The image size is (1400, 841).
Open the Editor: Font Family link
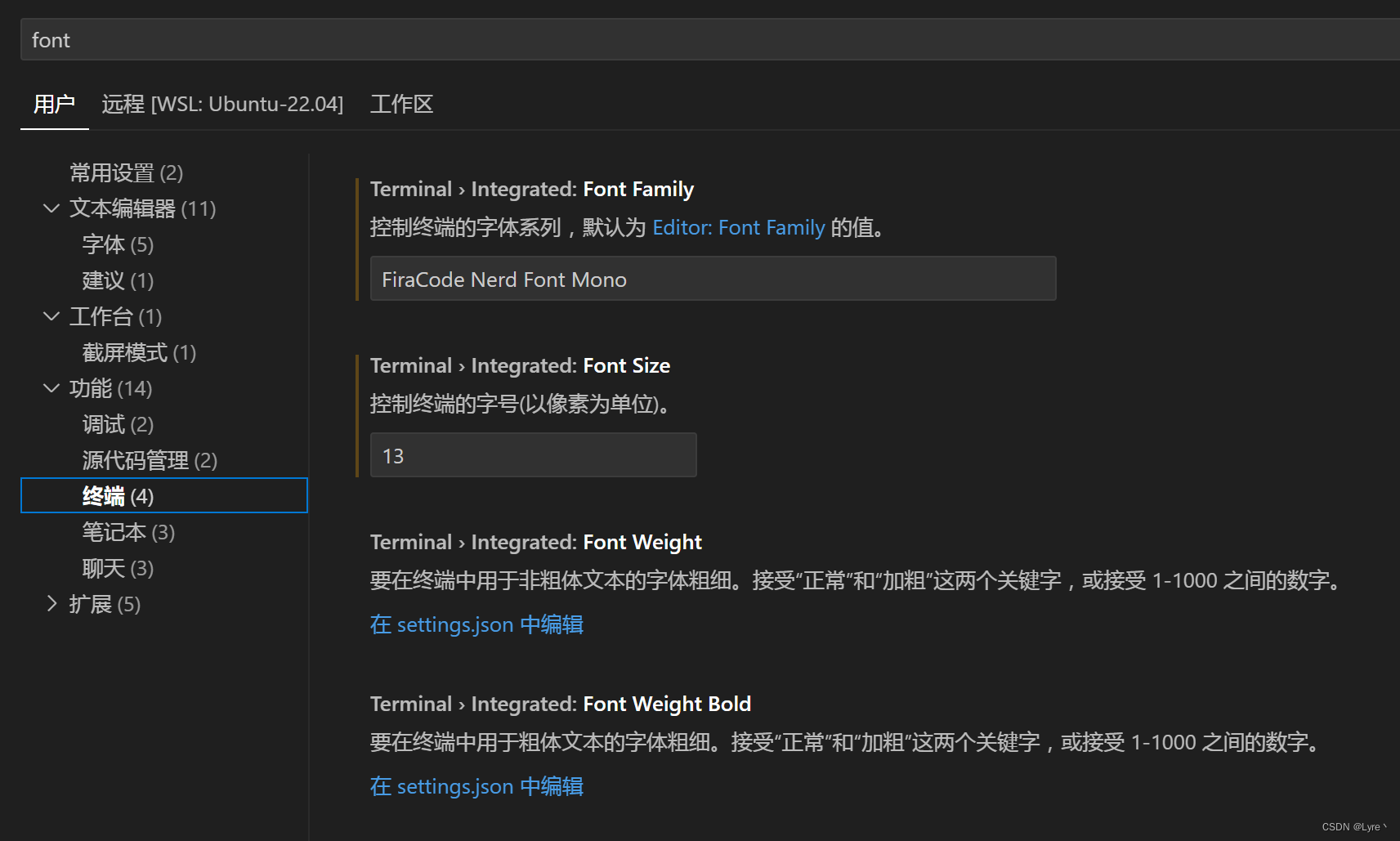[x=737, y=227]
